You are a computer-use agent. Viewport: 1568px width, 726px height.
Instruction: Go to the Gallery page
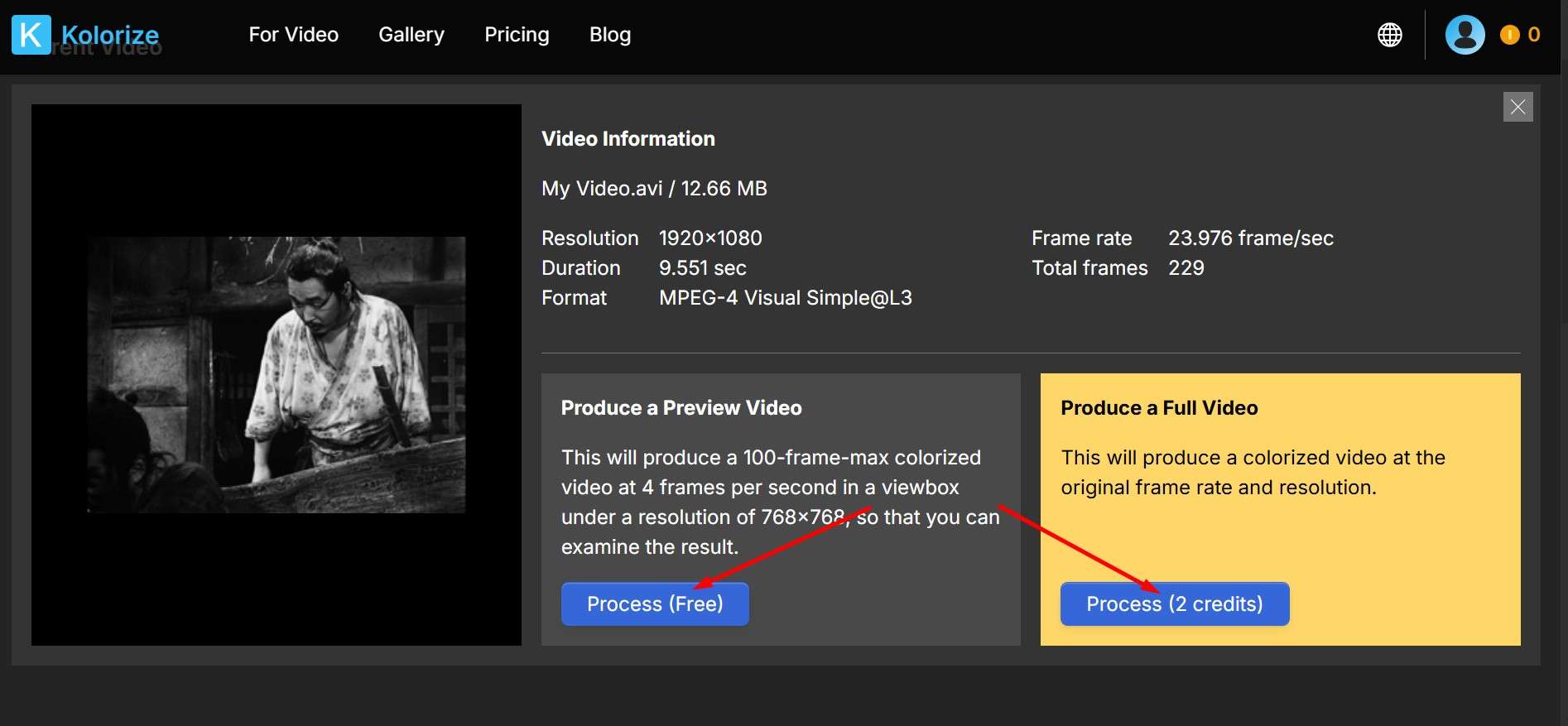pos(411,35)
